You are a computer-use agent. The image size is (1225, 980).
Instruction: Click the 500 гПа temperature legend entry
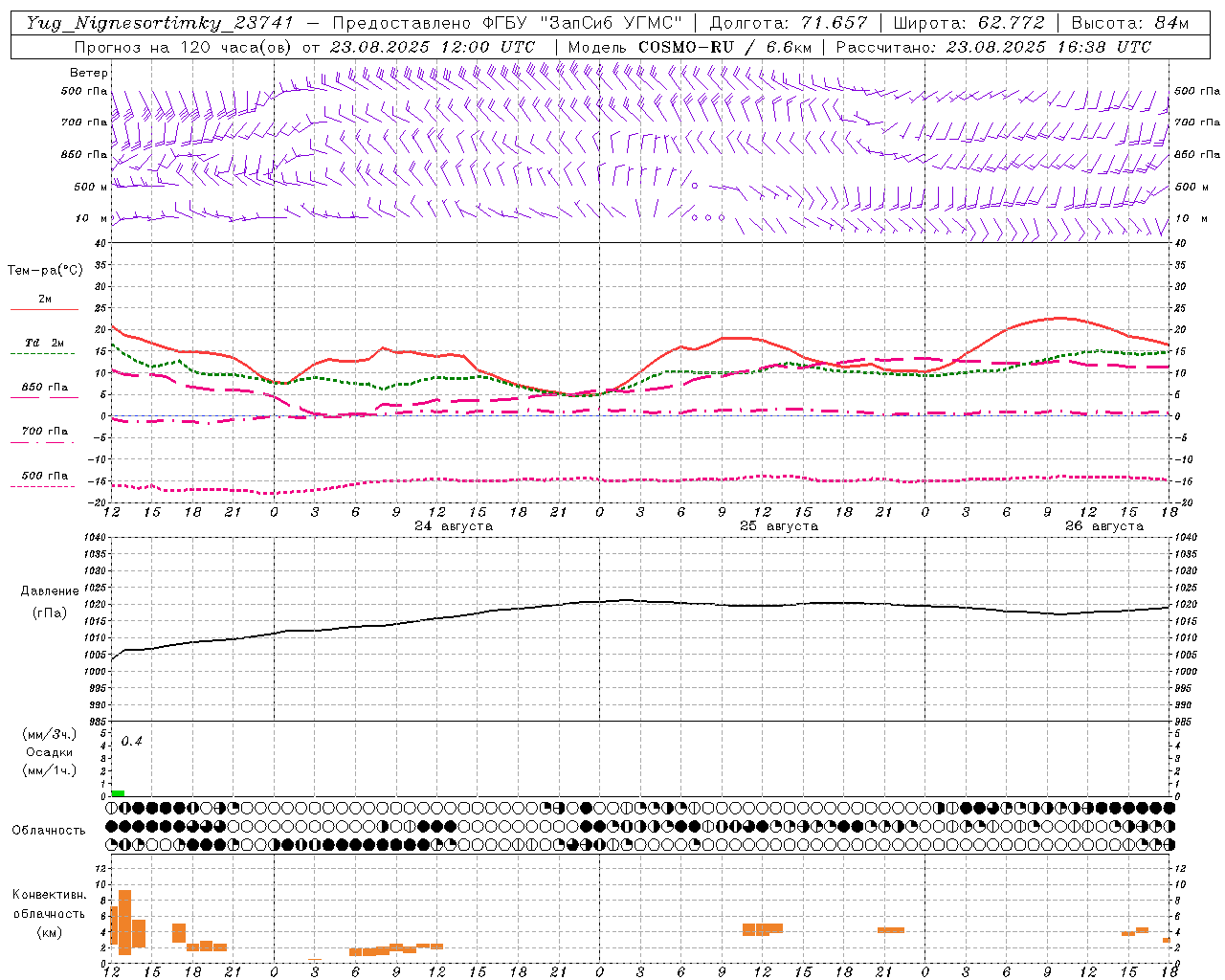click(x=44, y=476)
